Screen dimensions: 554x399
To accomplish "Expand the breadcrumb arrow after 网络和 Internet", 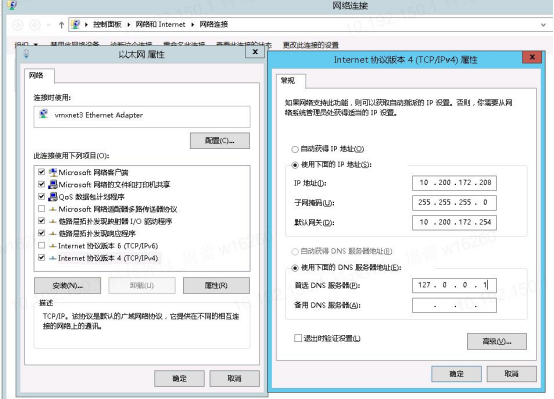I will [x=193, y=25].
